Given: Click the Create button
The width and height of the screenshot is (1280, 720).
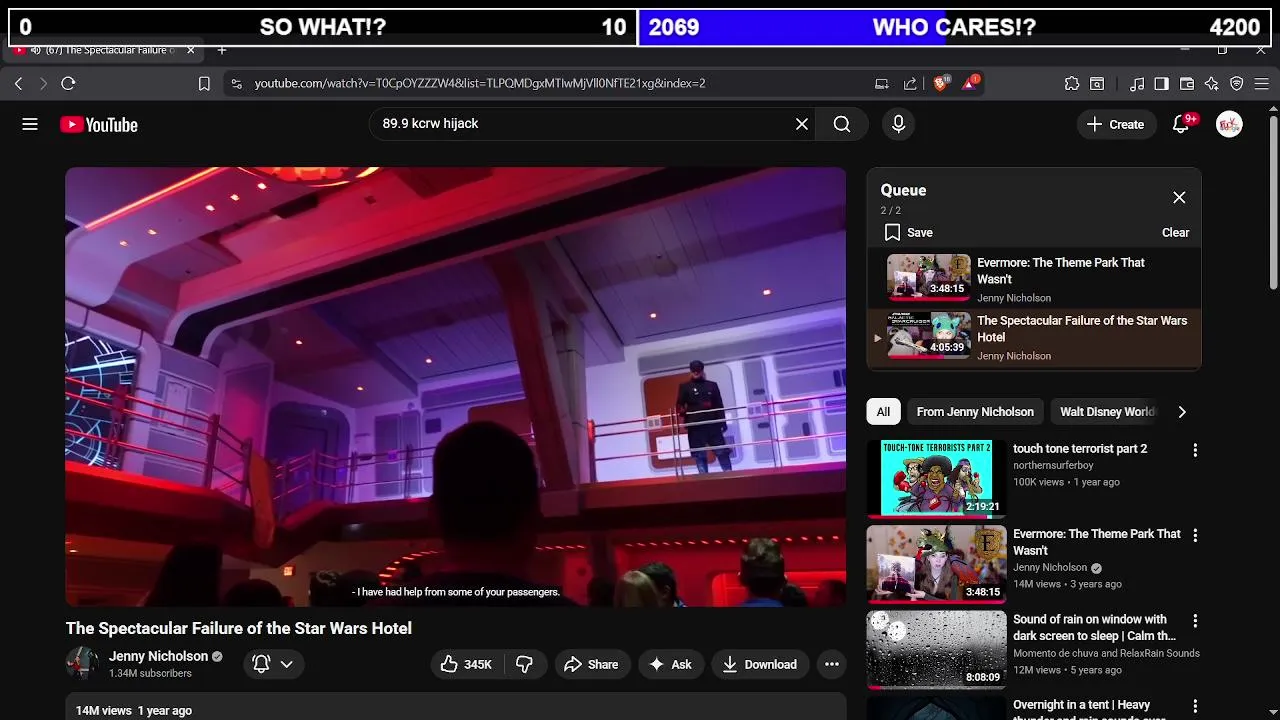Looking at the screenshot, I should coord(1115,124).
